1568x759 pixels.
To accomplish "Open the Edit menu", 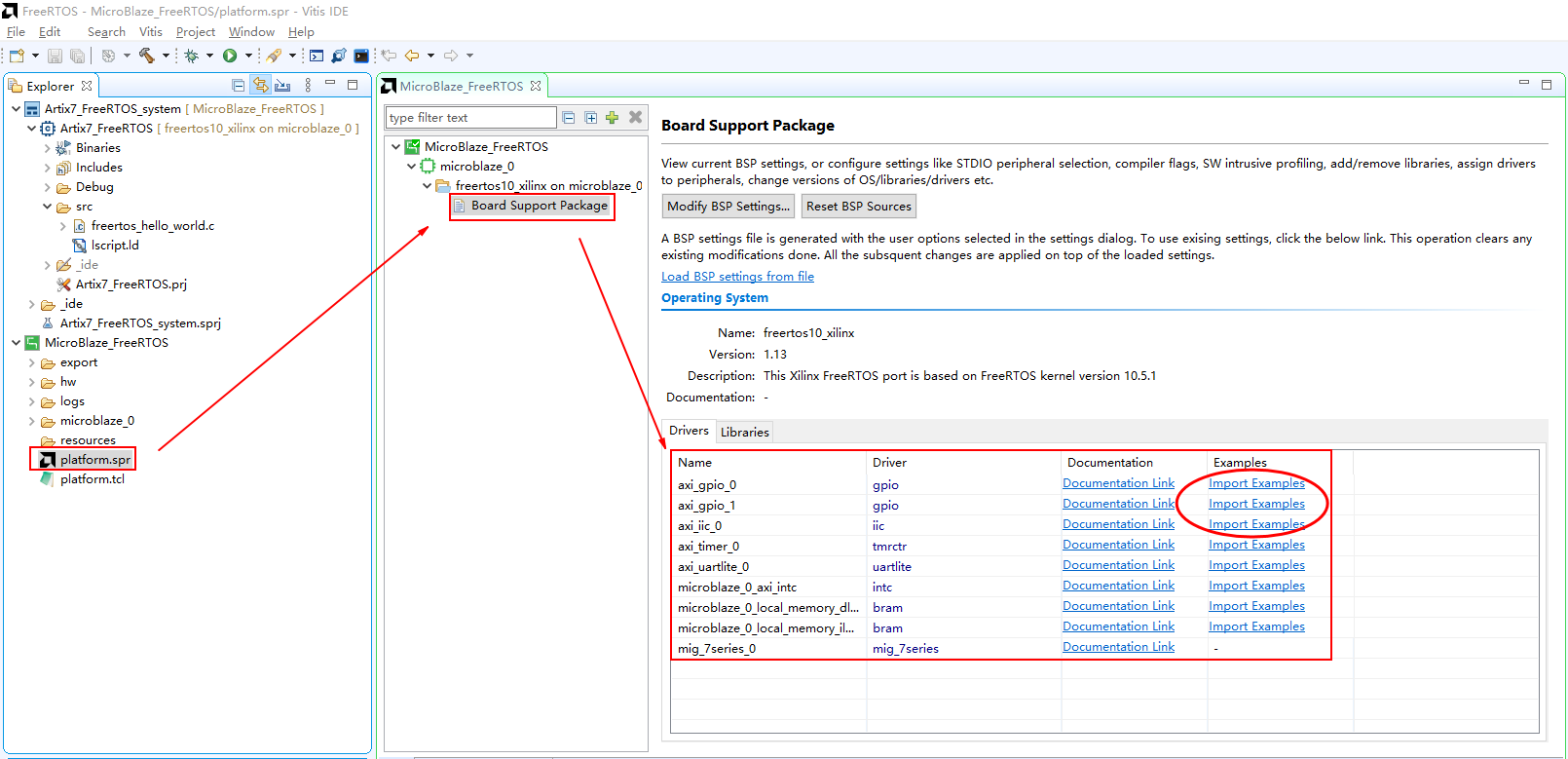I will 50,32.
